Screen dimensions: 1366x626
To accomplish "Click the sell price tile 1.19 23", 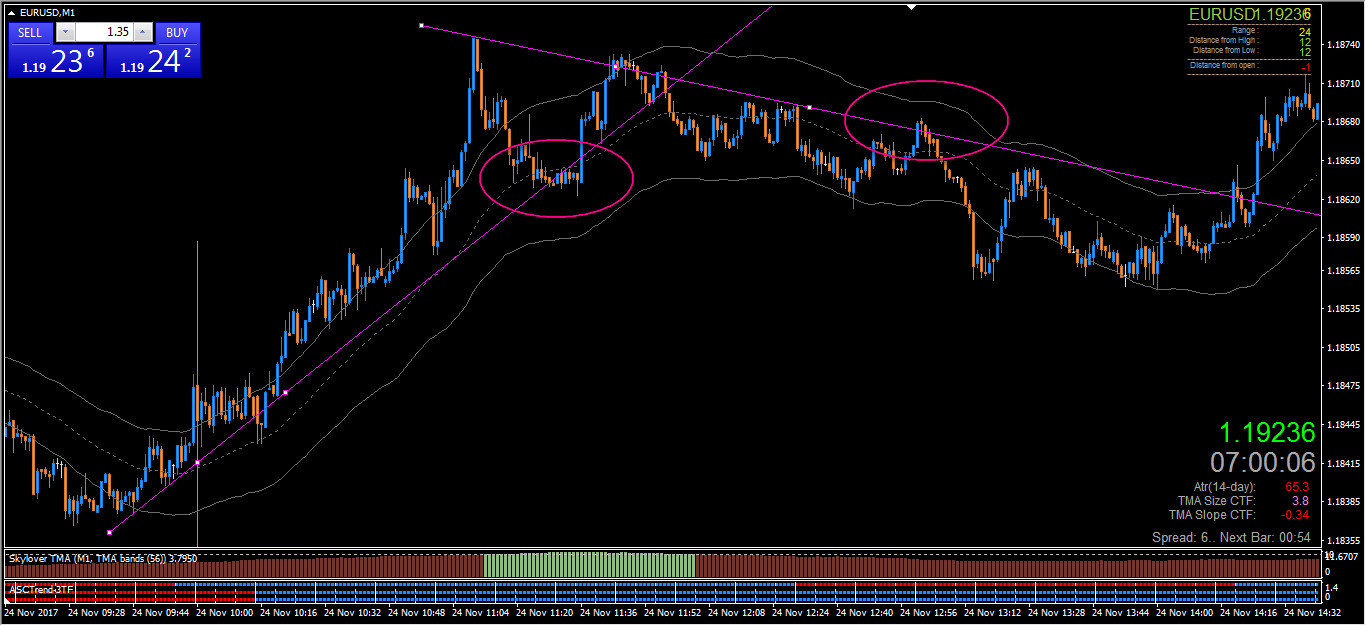I will click(56, 61).
